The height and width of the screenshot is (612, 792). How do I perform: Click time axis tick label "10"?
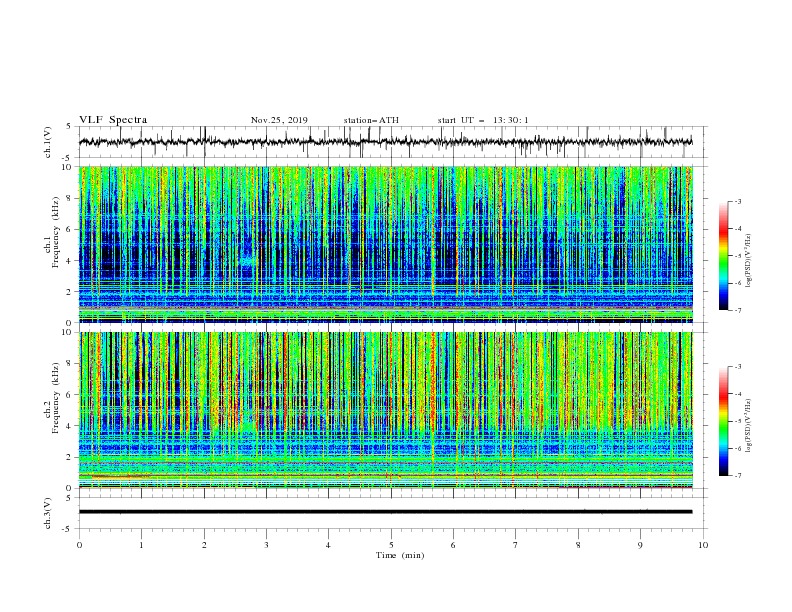click(703, 545)
